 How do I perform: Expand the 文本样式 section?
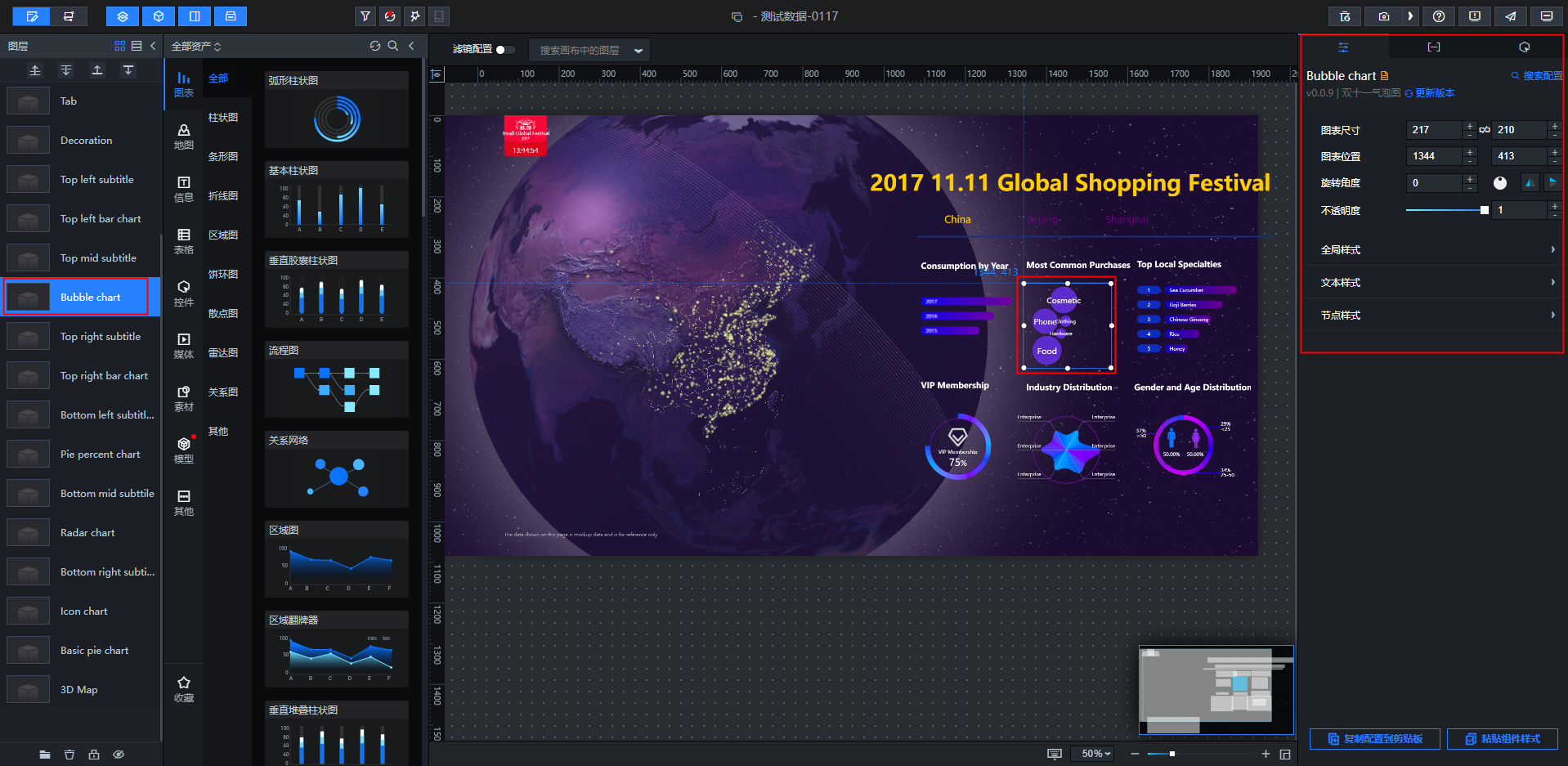[1437, 283]
